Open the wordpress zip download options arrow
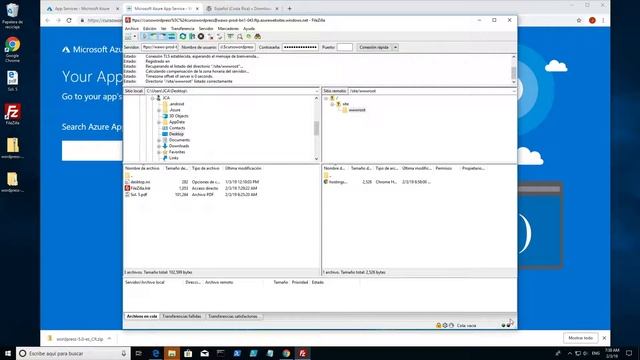The height and width of the screenshot is (360, 640). (x=109, y=339)
